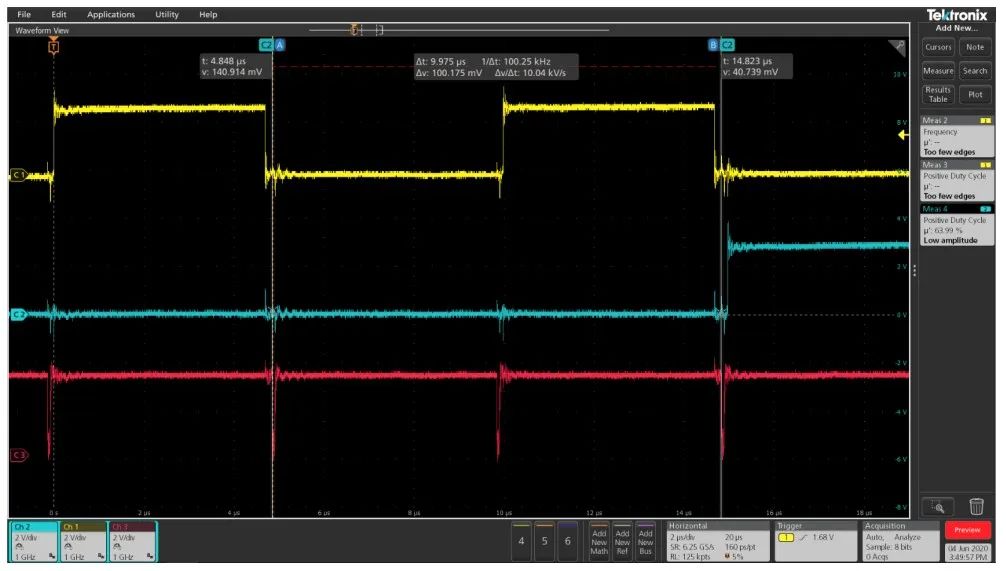Click the C1 waveform handle

[18, 175]
